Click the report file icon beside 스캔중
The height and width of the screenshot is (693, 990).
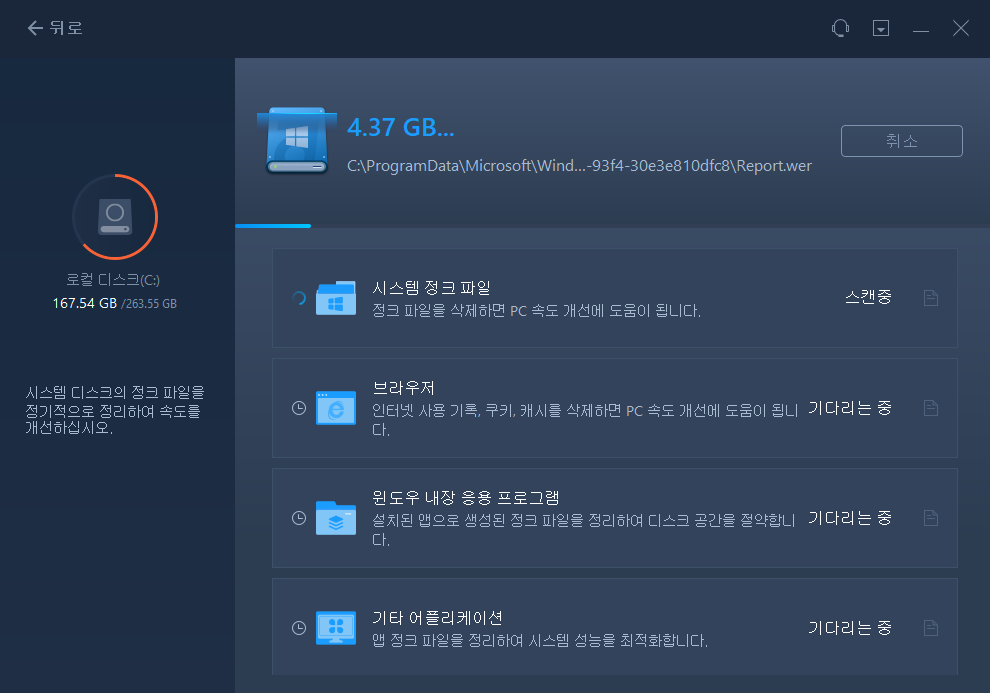tap(930, 297)
